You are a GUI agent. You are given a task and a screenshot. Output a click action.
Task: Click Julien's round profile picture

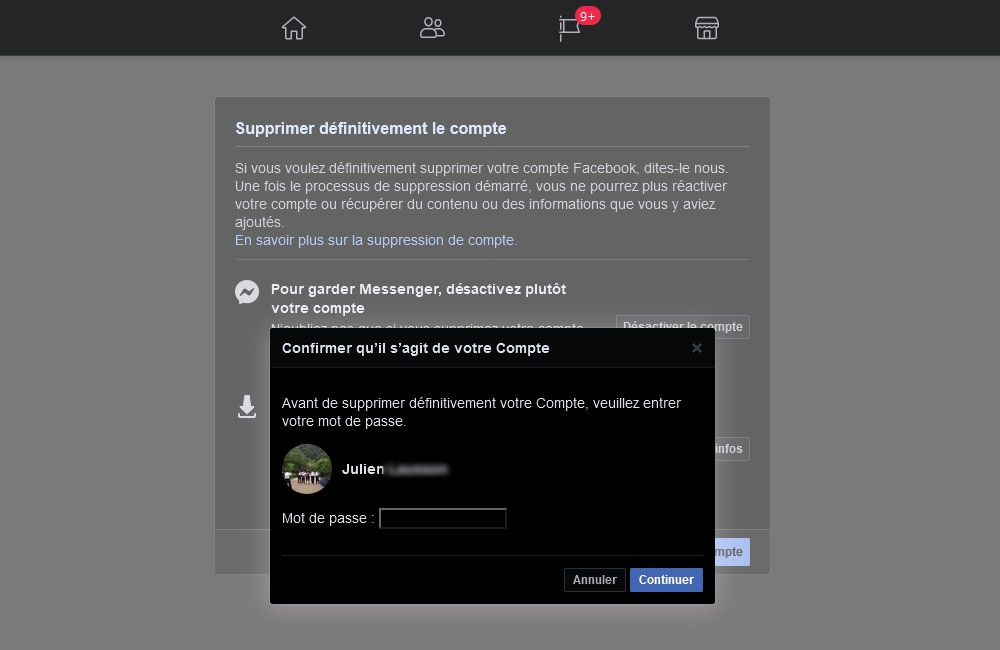[307, 469]
